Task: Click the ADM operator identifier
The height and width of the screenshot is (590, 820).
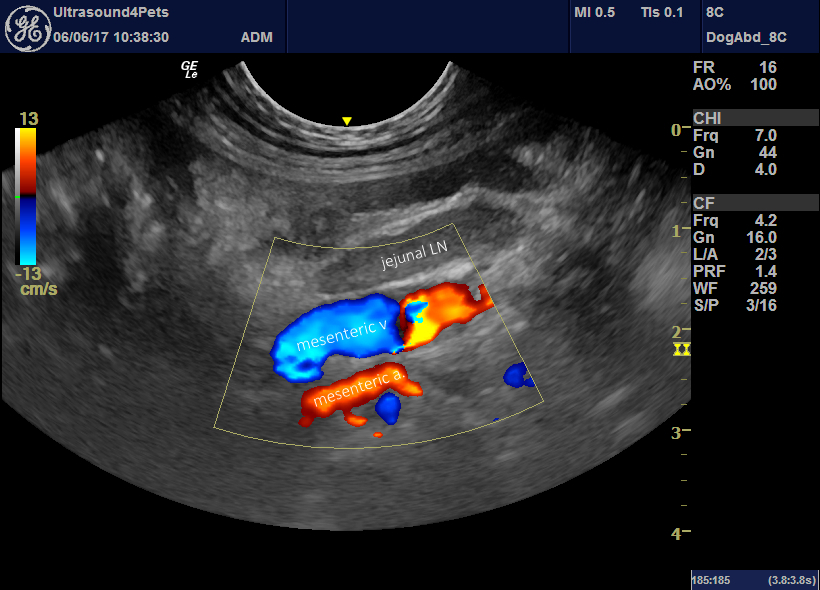Action: pos(257,36)
